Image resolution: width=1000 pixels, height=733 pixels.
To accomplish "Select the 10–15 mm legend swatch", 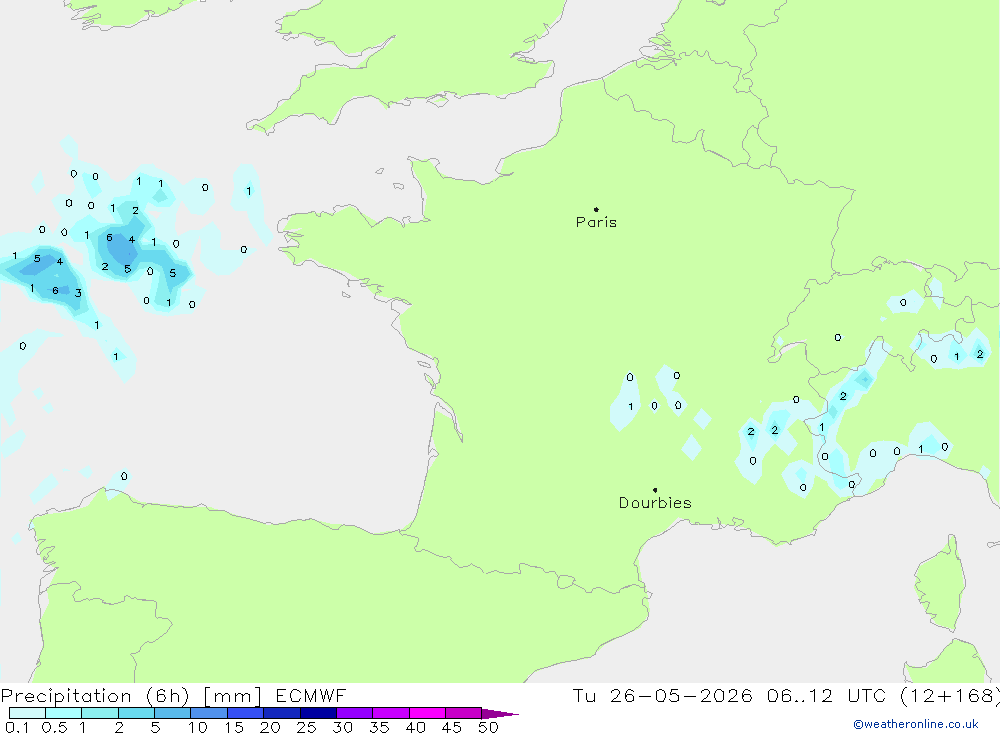I will click(x=209, y=713).
